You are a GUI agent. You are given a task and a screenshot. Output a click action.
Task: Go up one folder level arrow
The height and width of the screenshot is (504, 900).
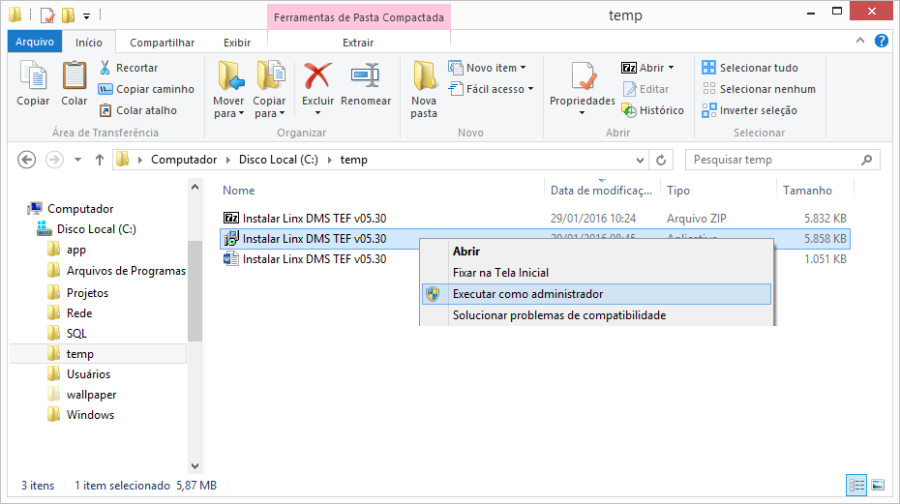pyautogui.click(x=99, y=160)
